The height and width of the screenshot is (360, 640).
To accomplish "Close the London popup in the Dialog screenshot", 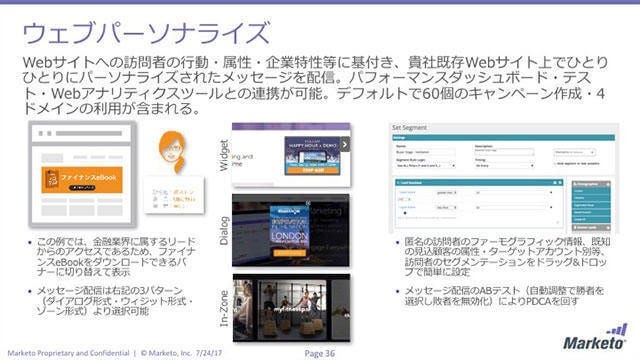I will click(x=309, y=203).
